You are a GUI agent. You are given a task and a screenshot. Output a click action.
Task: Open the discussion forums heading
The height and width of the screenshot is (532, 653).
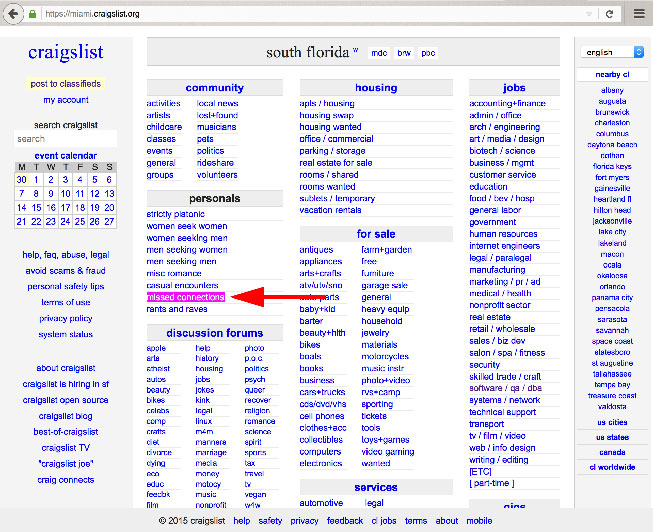pyautogui.click(x=214, y=333)
